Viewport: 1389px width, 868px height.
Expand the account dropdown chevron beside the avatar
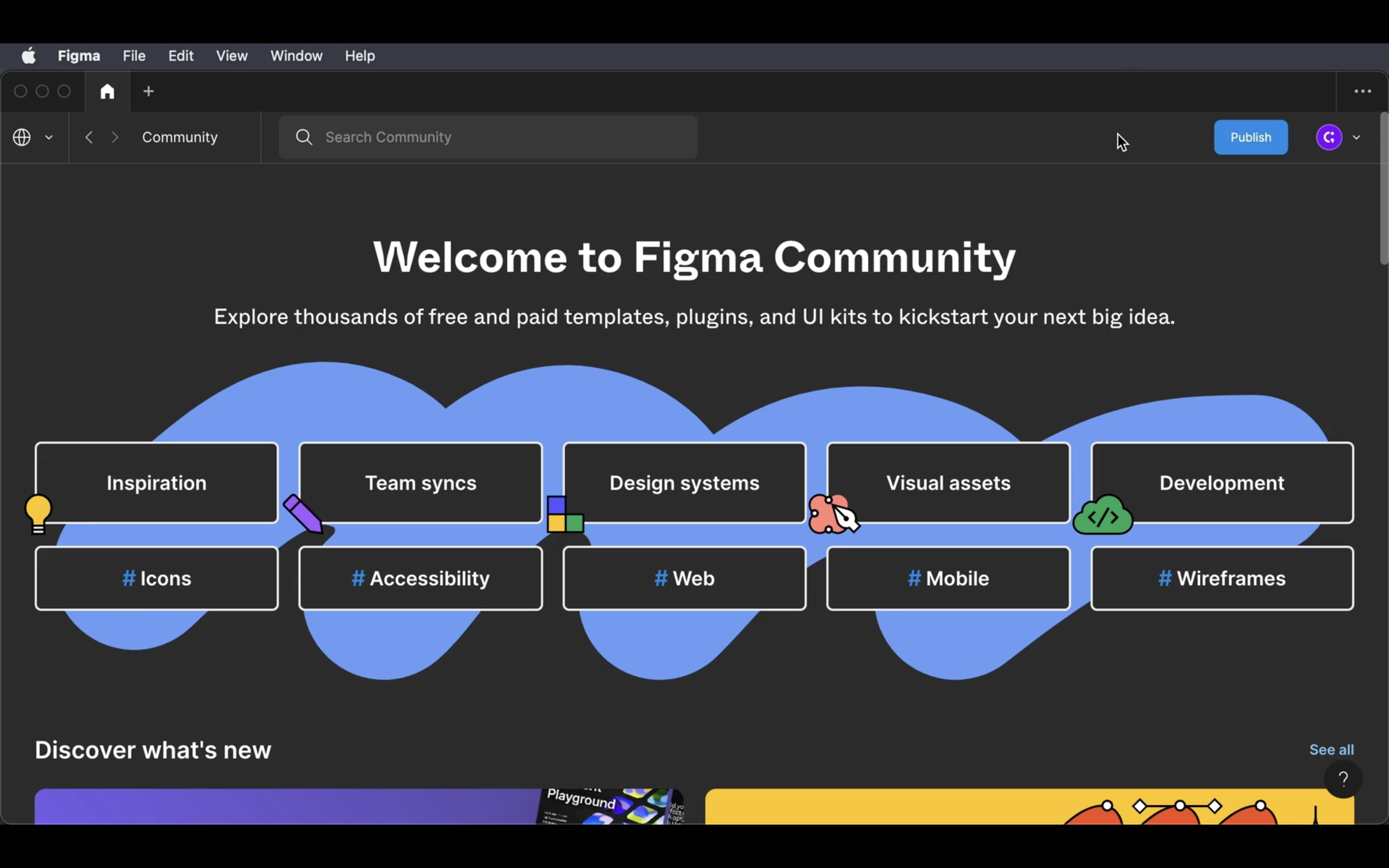pos(1356,137)
